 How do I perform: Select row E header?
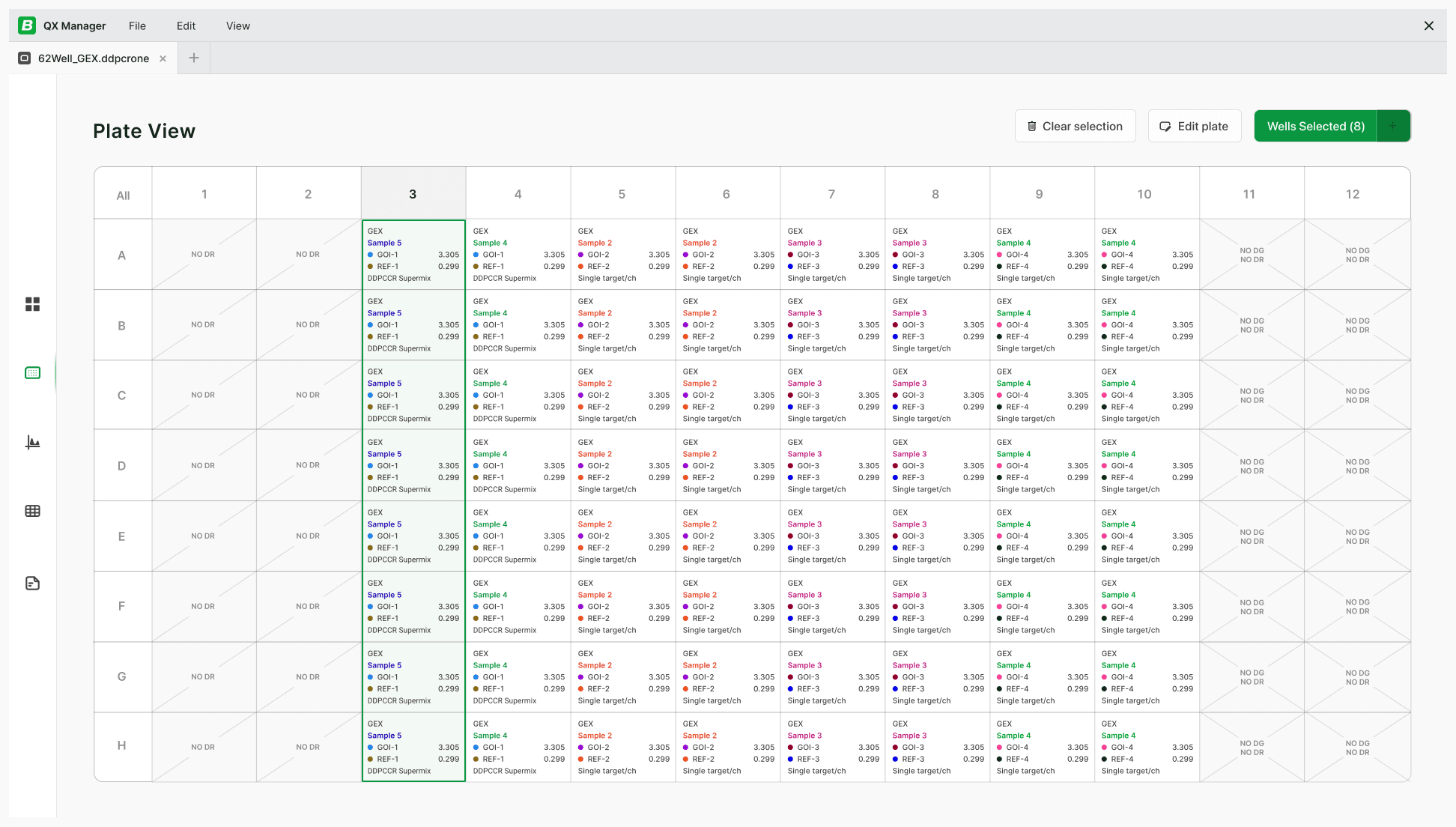121,536
